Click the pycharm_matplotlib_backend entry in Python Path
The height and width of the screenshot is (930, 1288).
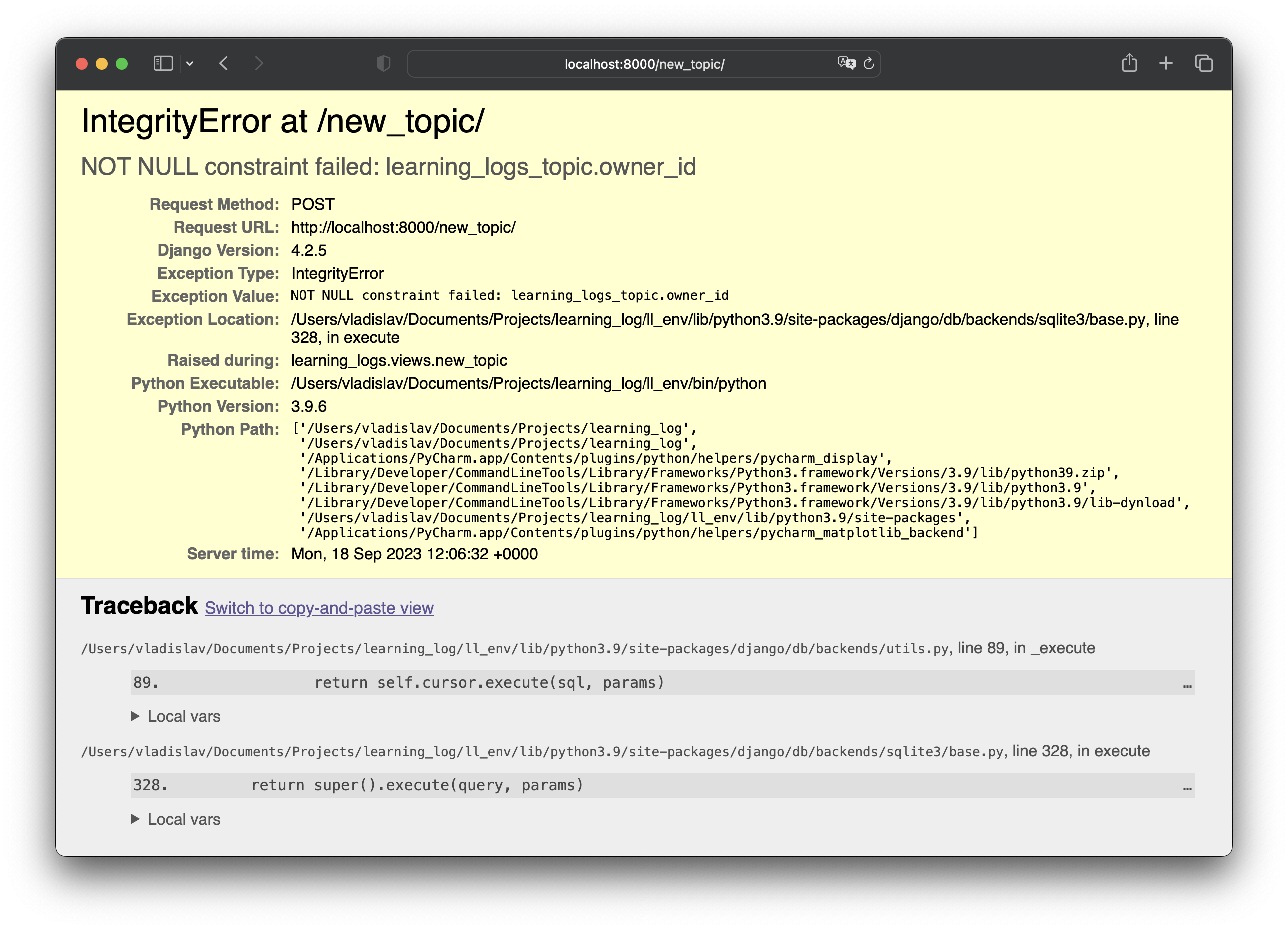click(x=639, y=533)
